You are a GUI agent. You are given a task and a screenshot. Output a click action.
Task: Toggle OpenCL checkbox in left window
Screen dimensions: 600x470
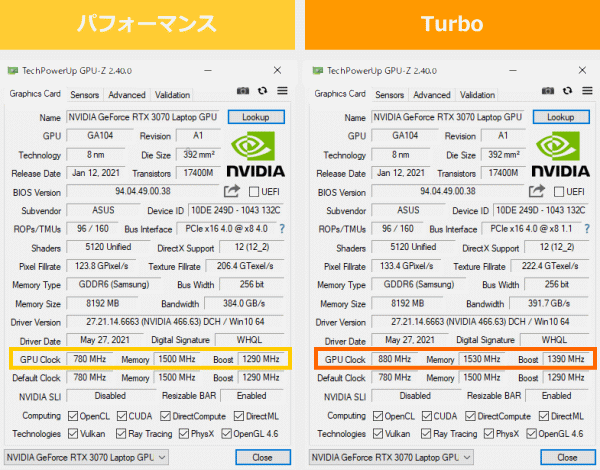tap(73, 416)
